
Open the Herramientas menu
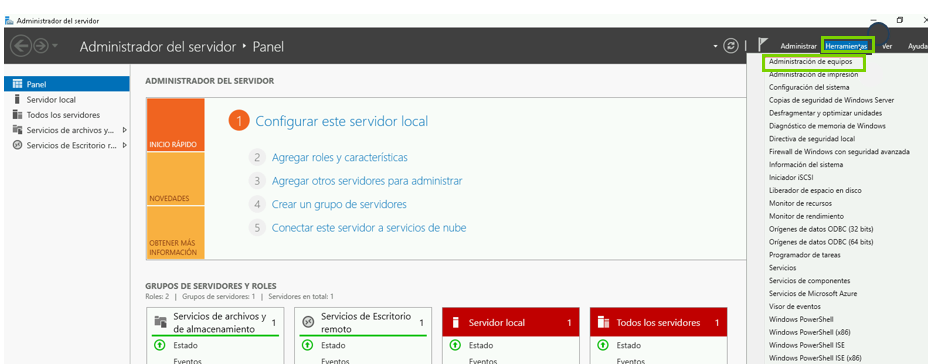pos(846,46)
